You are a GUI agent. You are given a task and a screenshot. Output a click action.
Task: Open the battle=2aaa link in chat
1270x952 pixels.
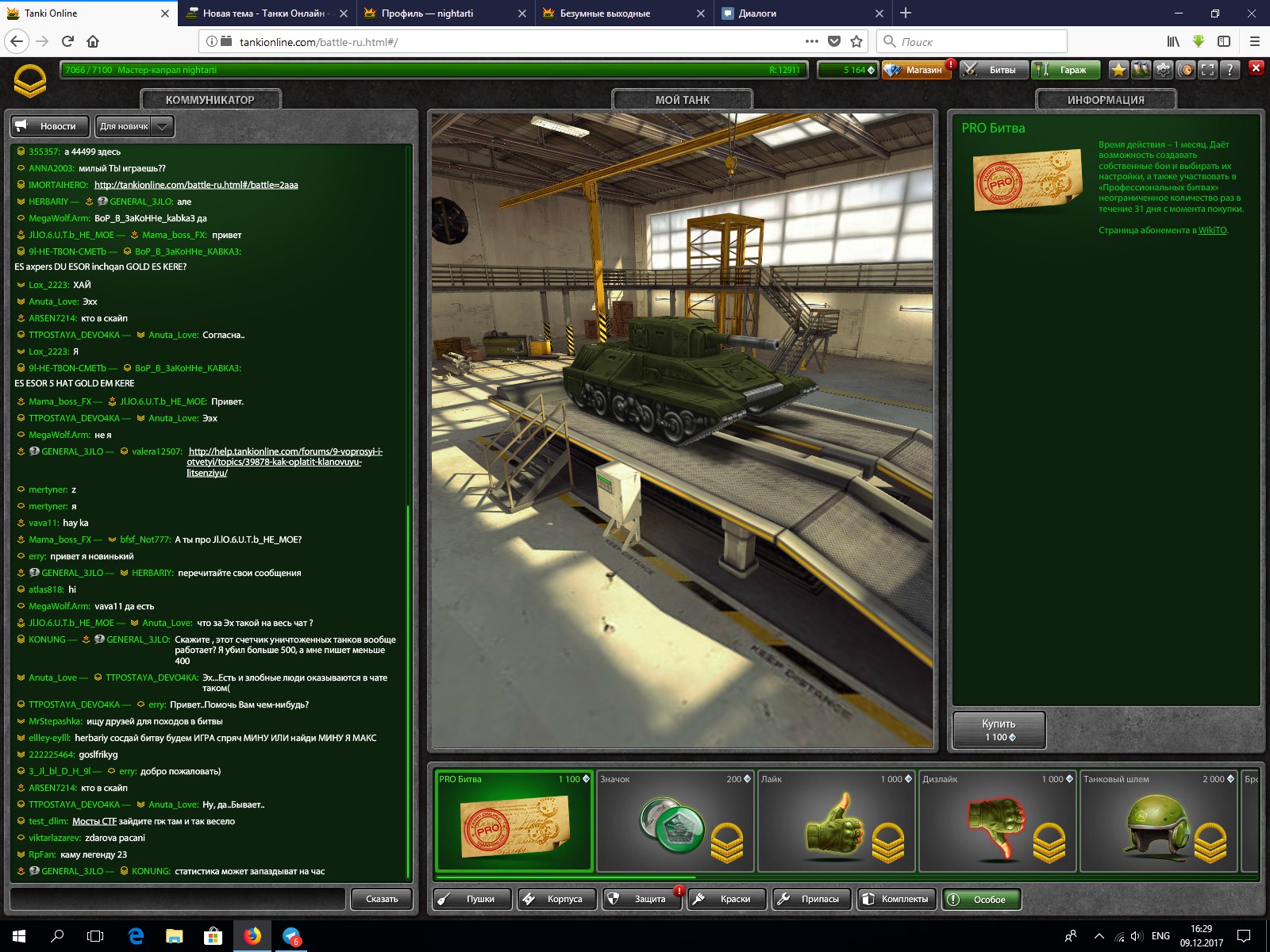coord(196,185)
